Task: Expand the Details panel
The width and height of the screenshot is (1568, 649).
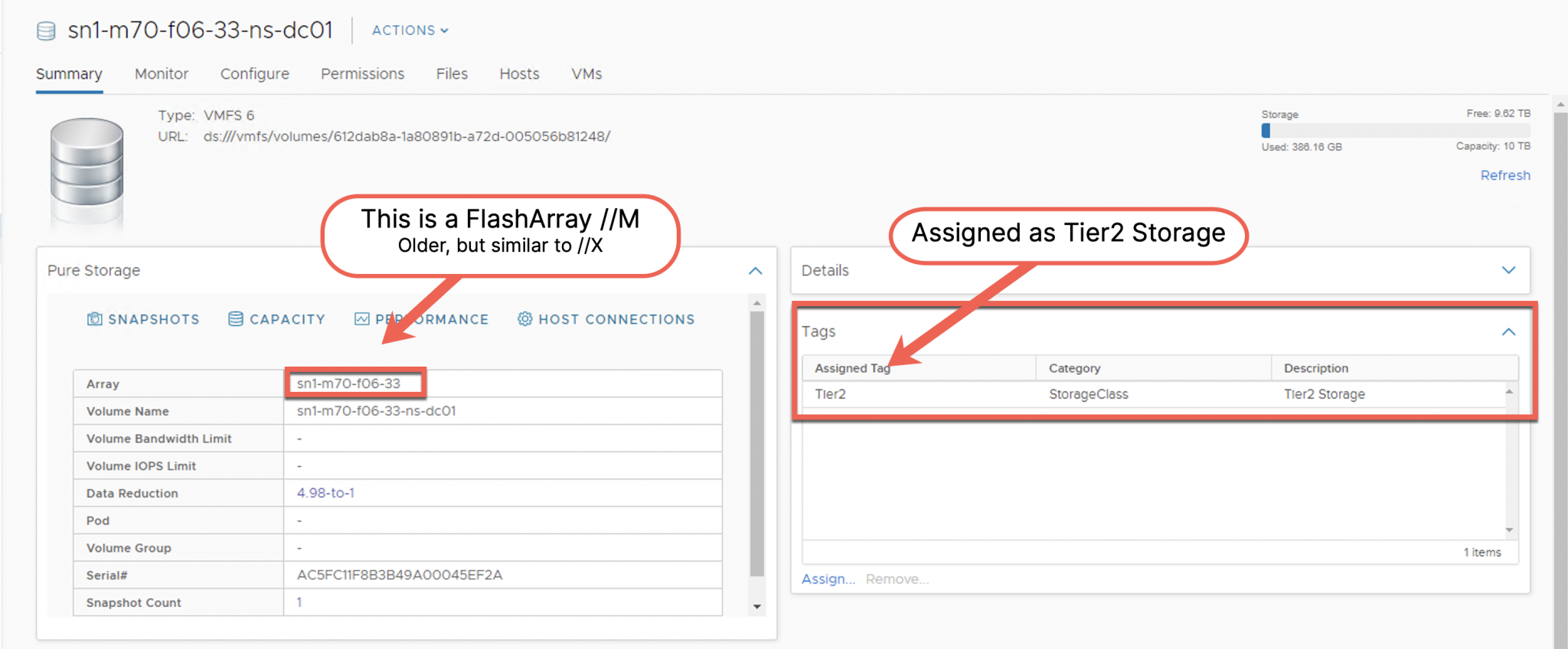Action: [1508, 270]
